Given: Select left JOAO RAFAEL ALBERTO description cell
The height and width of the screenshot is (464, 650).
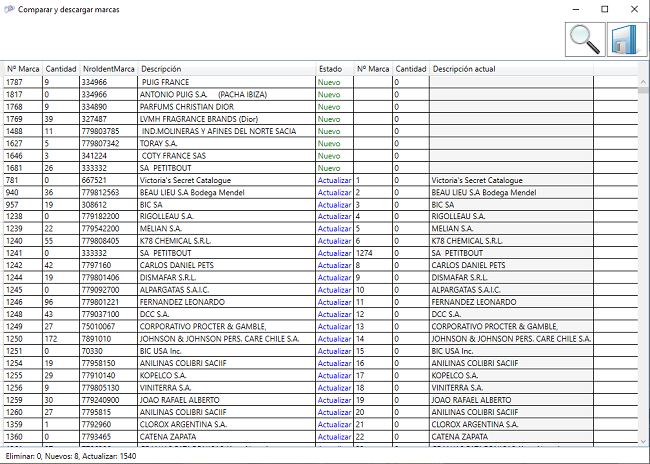Looking at the screenshot, I should point(226,400).
